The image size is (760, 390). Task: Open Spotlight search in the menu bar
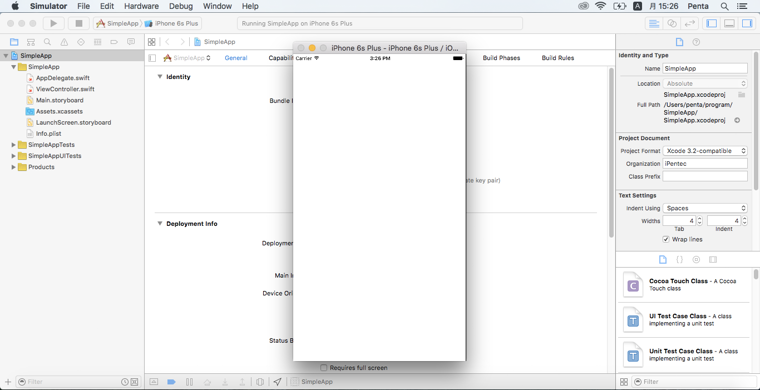[724, 6]
